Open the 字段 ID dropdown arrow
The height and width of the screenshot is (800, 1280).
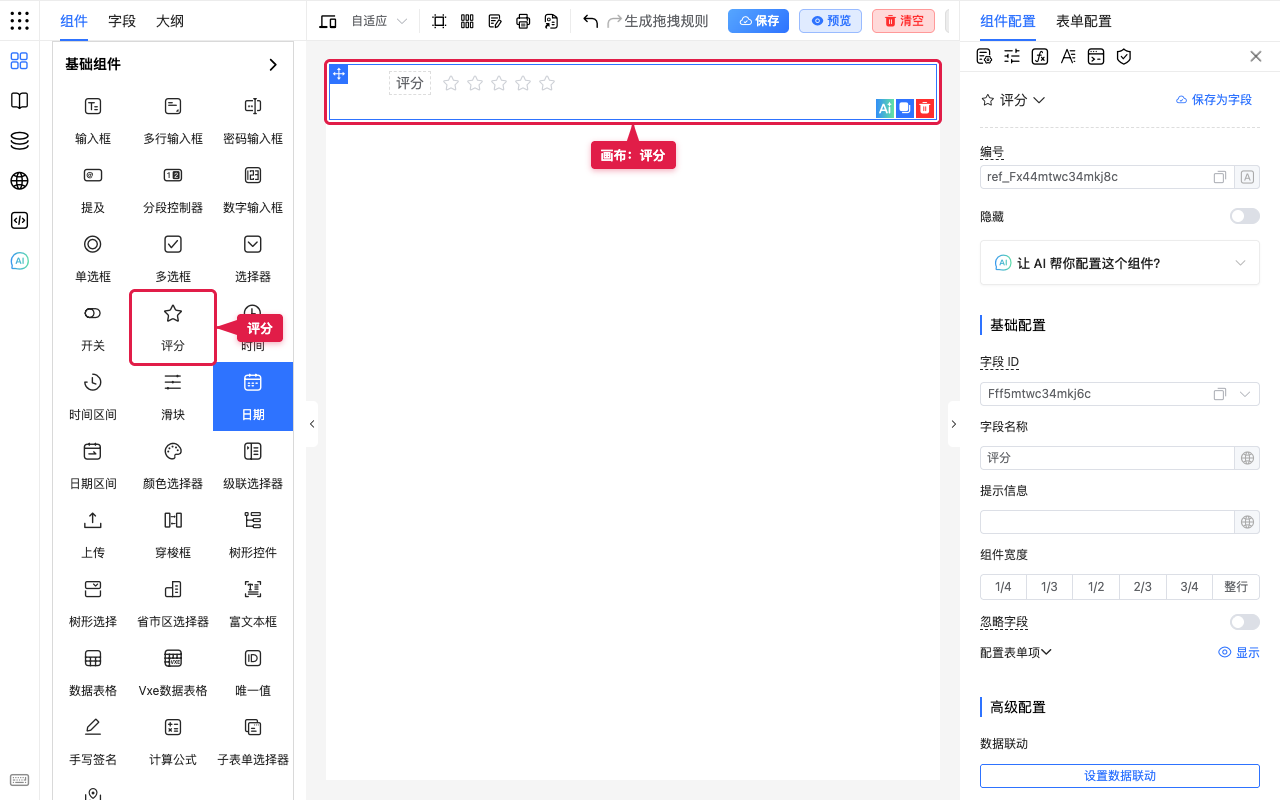[1247, 394]
